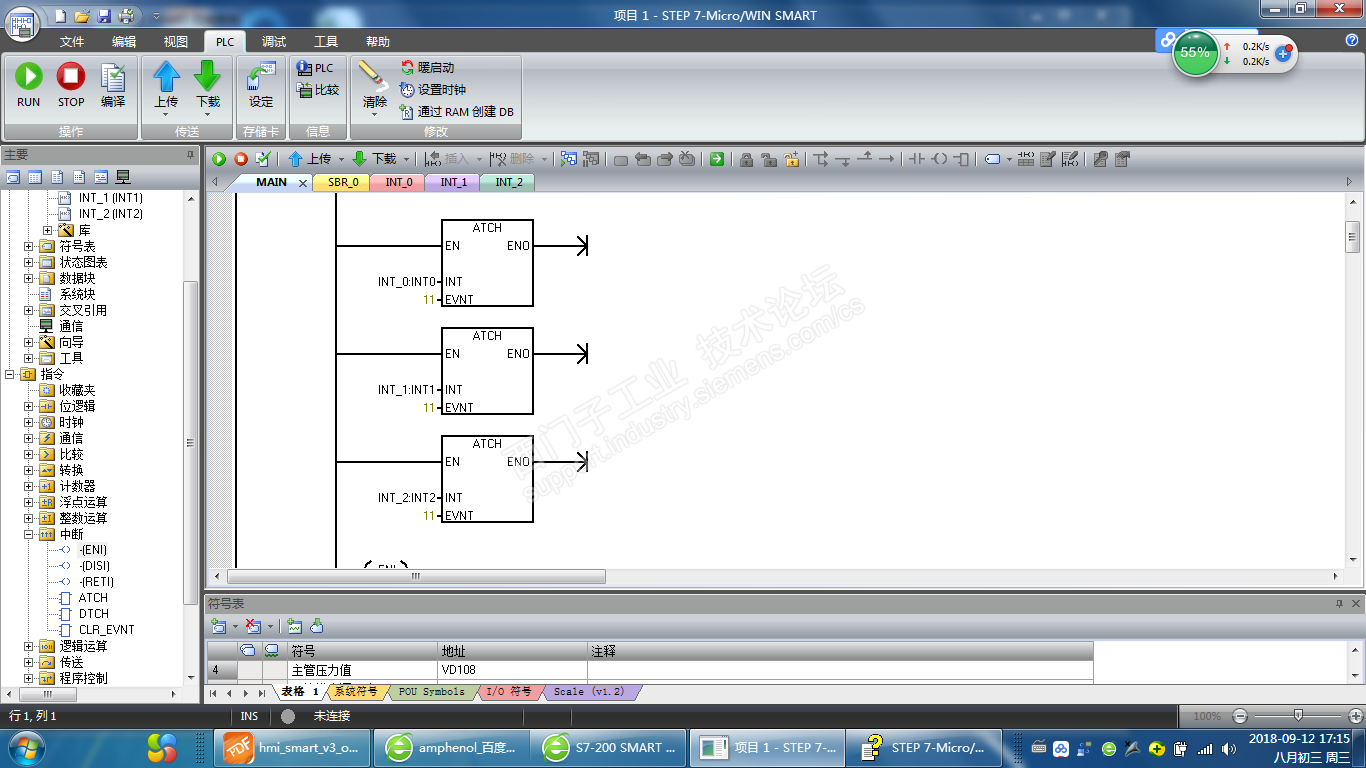Open the 上传 dropdown arrow in the editor toolbar

point(341,159)
